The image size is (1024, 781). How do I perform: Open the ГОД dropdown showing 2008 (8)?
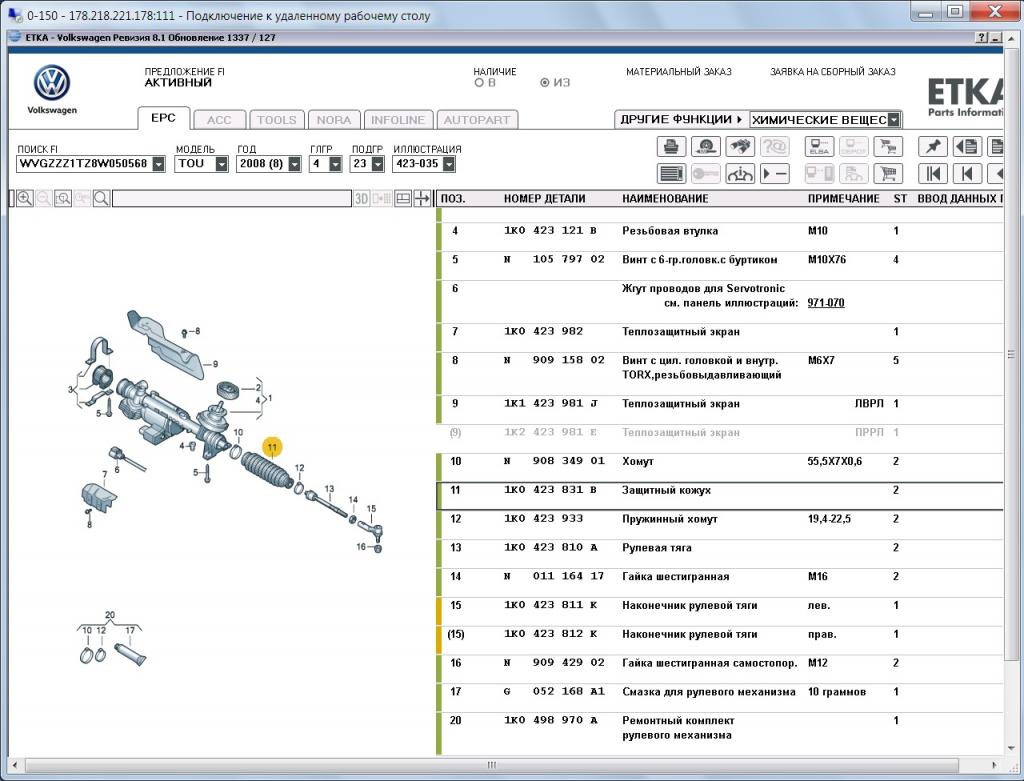click(x=295, y=164)
